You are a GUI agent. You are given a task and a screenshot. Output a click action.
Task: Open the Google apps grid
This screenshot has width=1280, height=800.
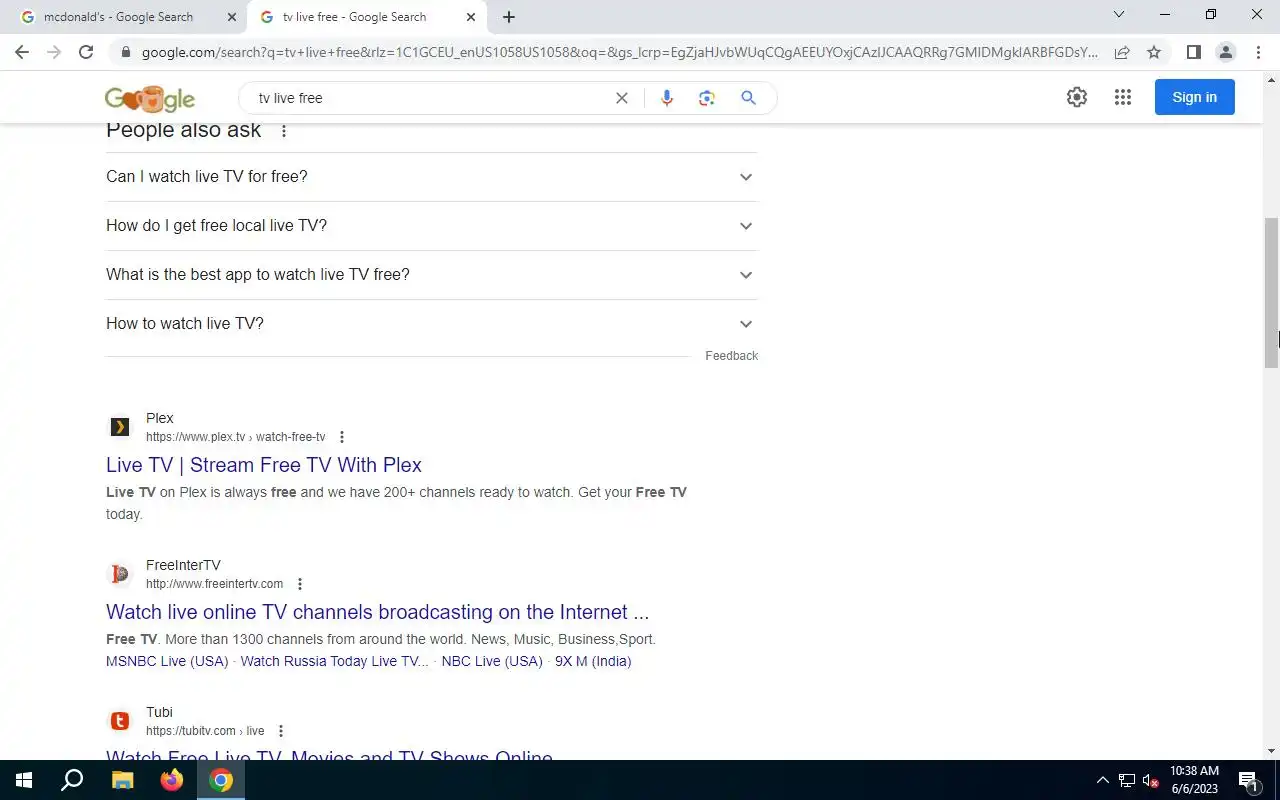click(x=1123, y=97)
